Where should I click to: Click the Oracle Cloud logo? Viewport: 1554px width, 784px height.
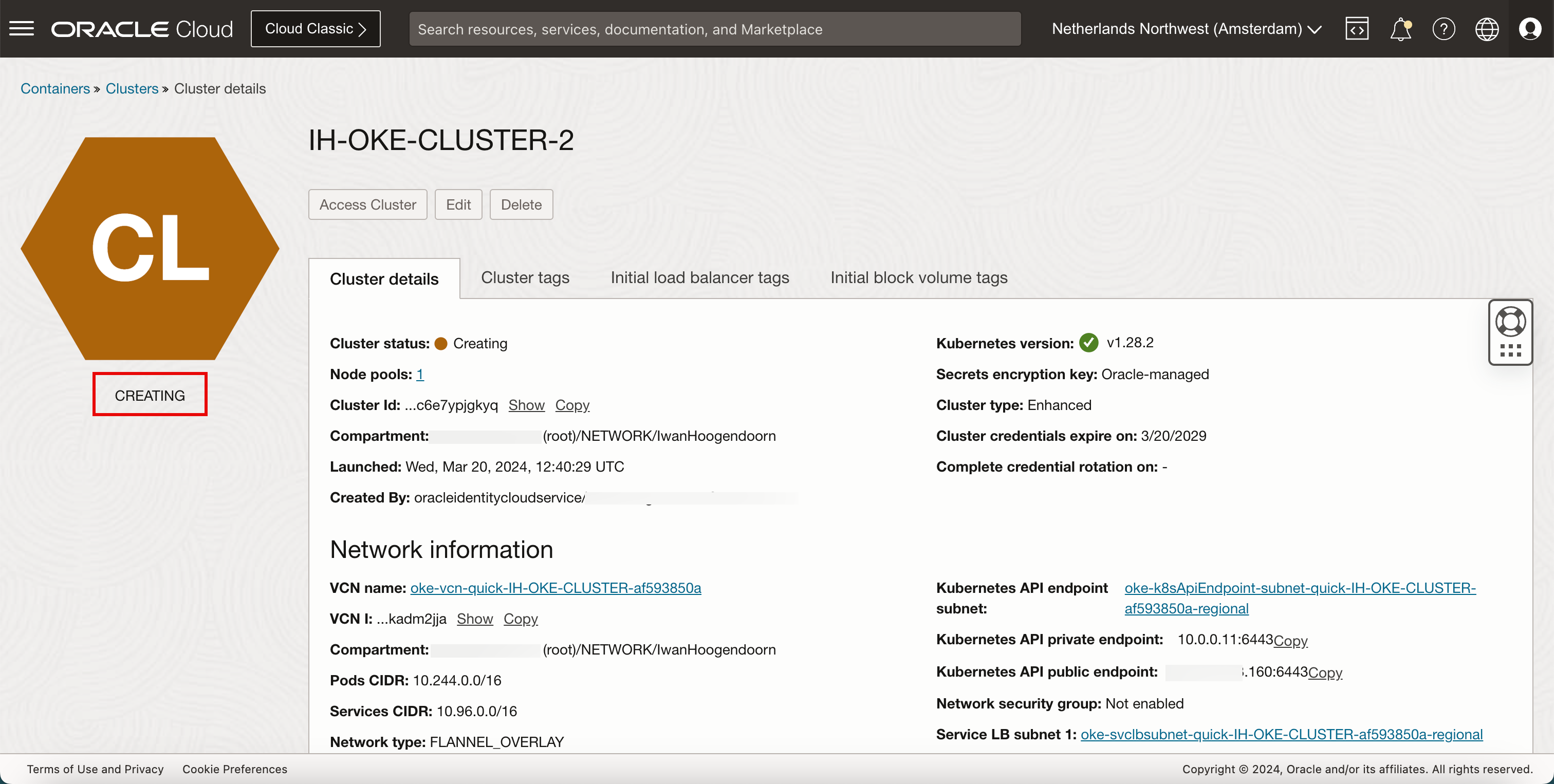pyautogui.click(x=142, y=28)
